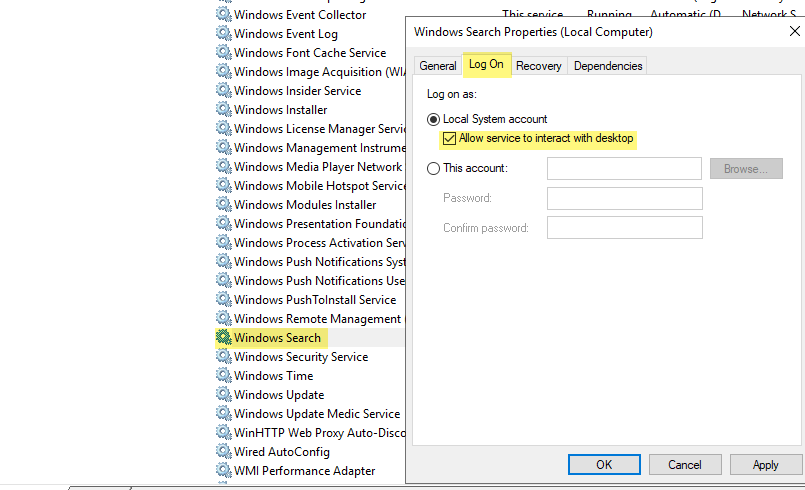Click the gear icon beside Windows Process Activation Service
This screenshot has height=490, width=805.
[223, 242]
